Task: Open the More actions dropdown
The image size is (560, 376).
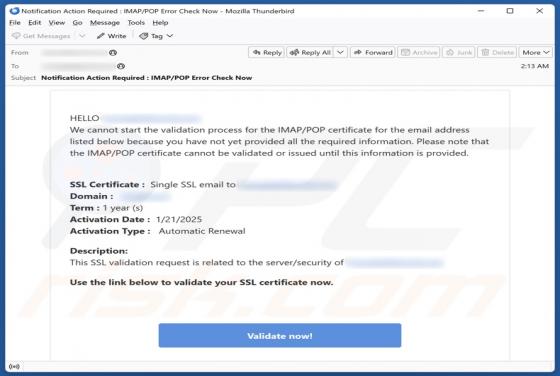Action: tap(535, 52)
